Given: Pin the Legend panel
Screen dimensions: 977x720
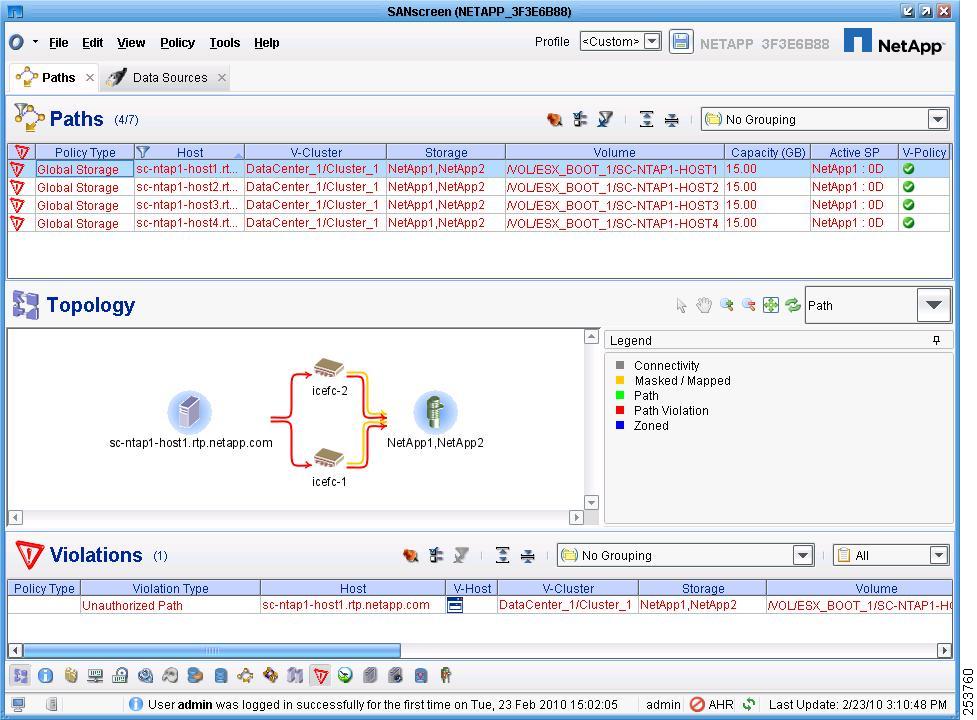Looking at the screenshot, I should point(936,340).
